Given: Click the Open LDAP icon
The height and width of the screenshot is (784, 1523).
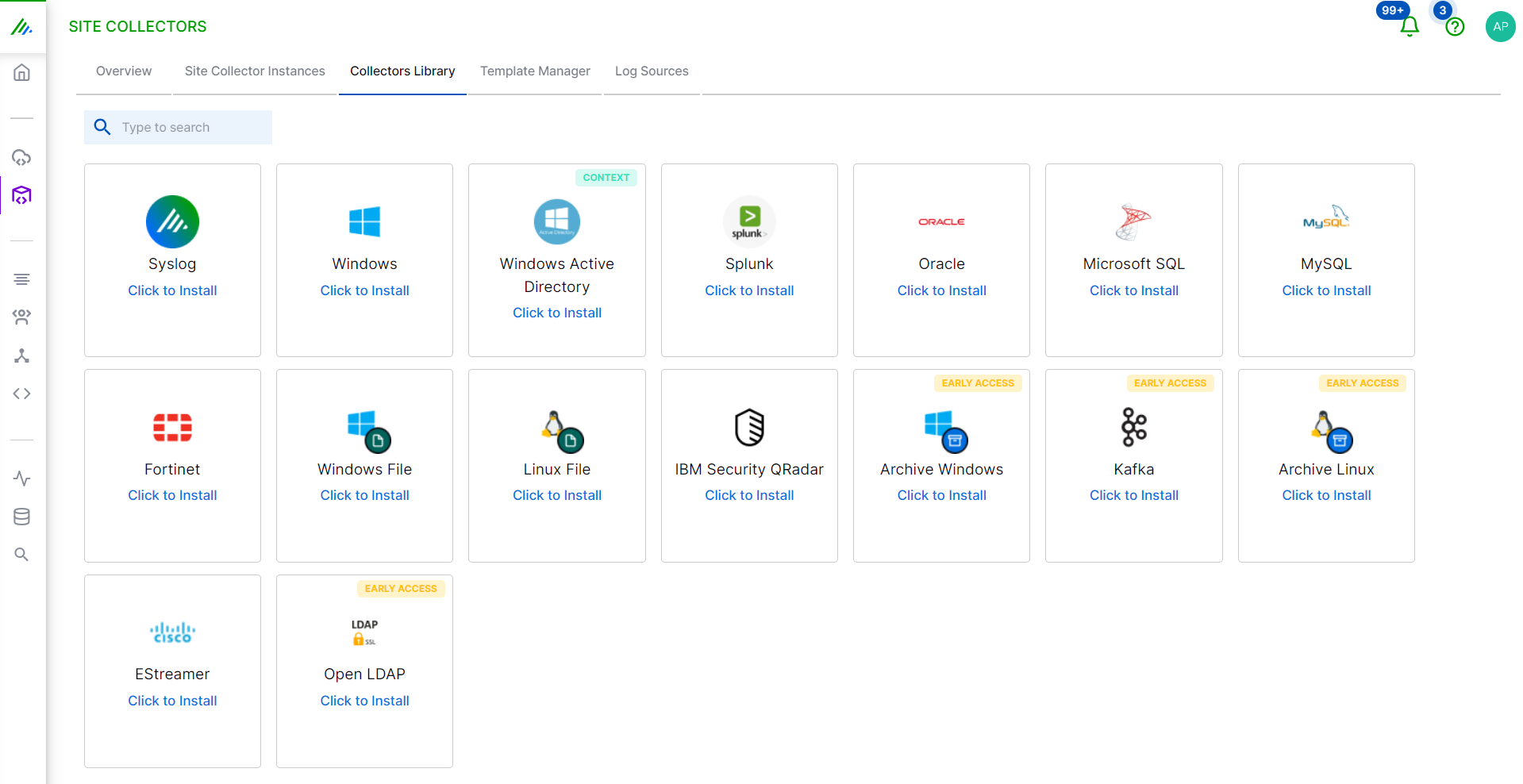Looking at the screenshot, I should [365, 632].
